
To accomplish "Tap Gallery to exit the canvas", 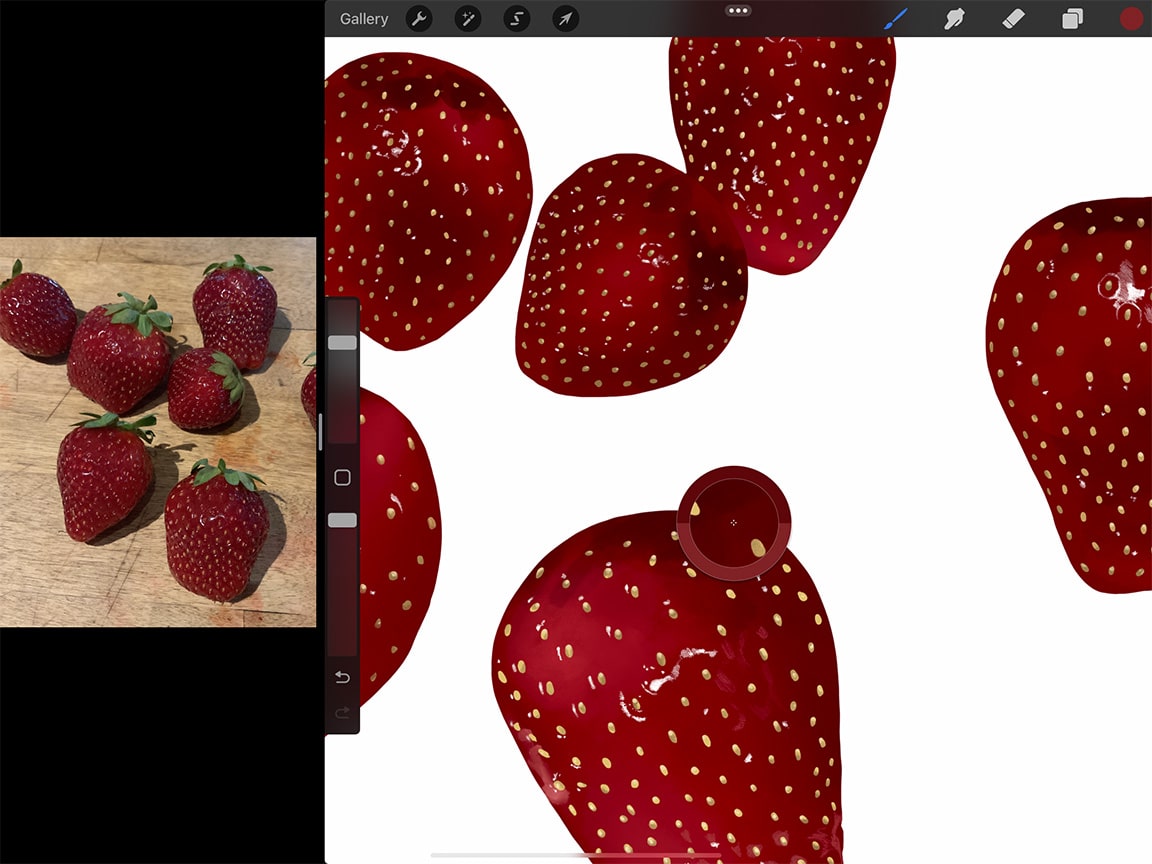I will point(363,18).
